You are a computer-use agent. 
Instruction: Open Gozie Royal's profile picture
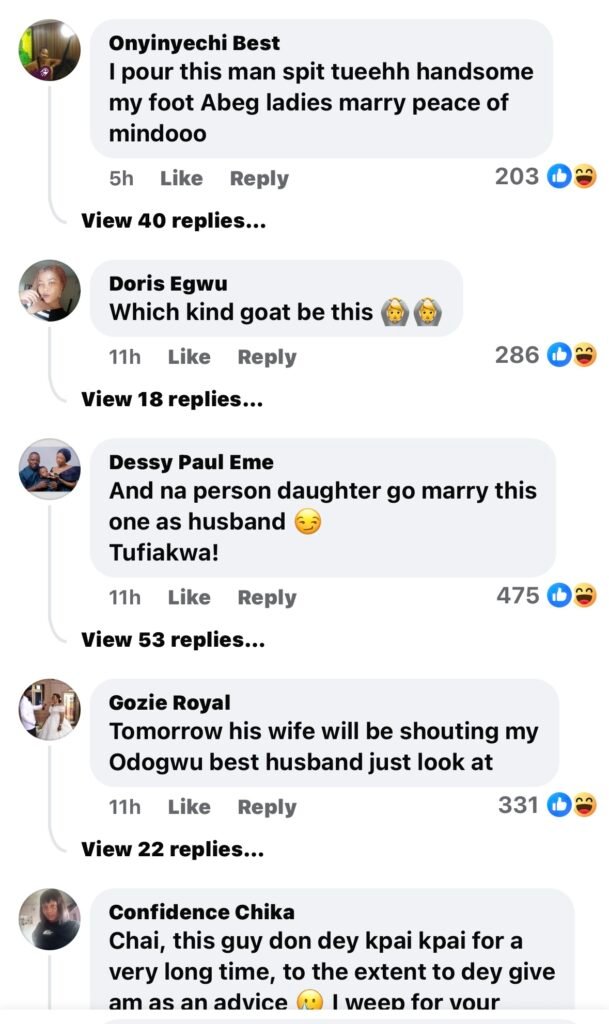tap(49, 709)
